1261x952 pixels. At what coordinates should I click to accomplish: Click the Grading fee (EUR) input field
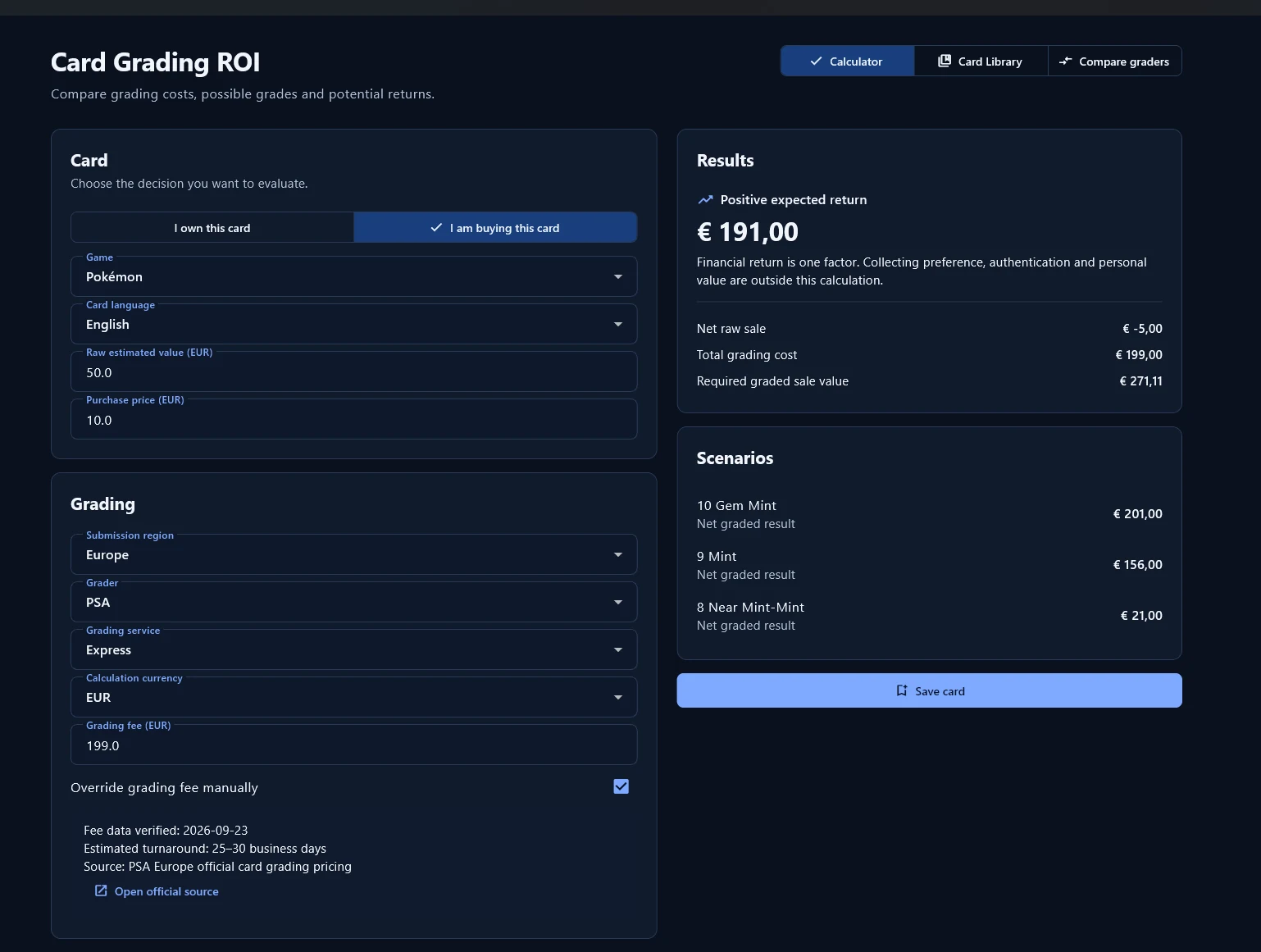coord(353,745)
